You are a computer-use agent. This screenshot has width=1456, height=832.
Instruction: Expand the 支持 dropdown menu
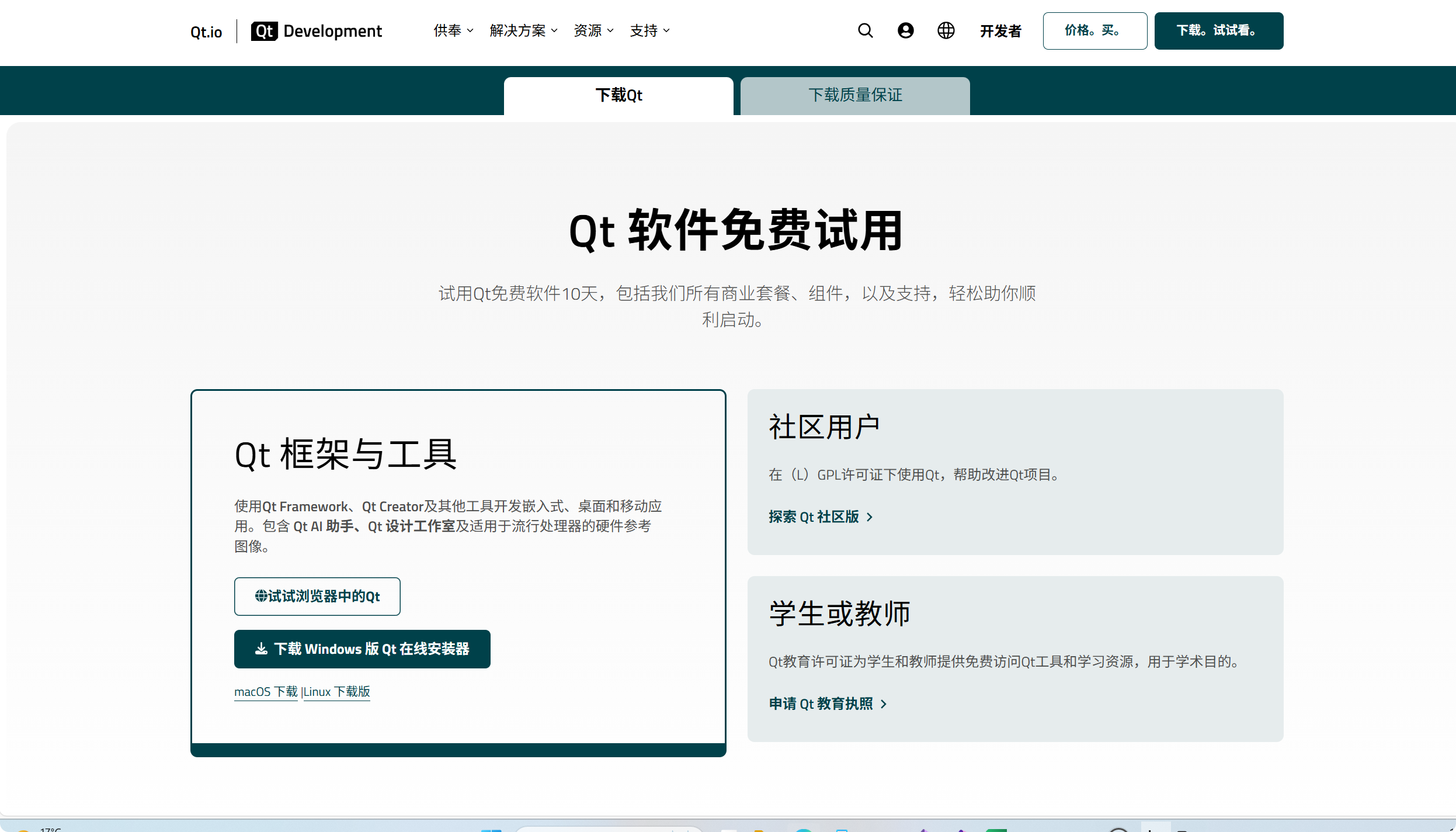(649, 31)
